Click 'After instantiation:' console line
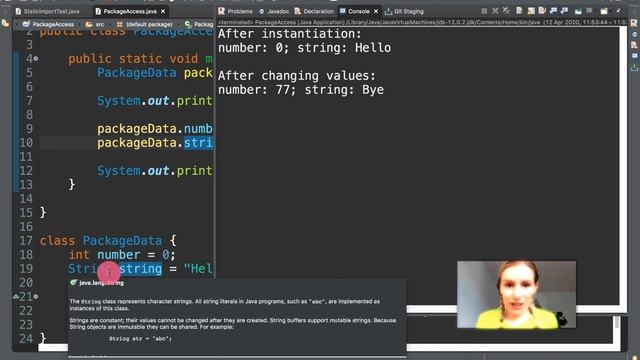This screenshot has height=360, width=640. (x=290, y=34)
